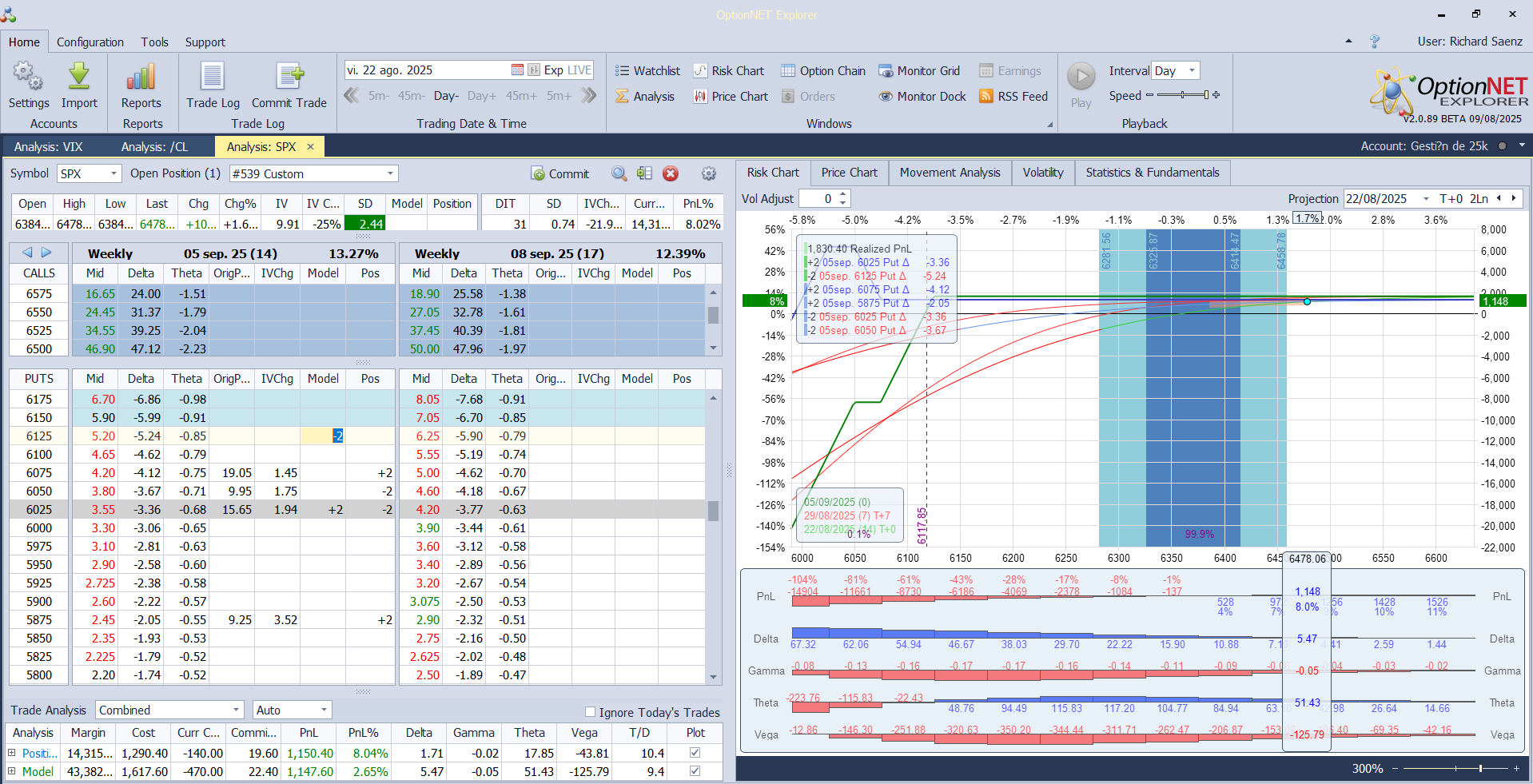Click the magnifier search icon beside Commit
The width and height of the screenshot is (1533, 784).
click(x=619, y=173)
